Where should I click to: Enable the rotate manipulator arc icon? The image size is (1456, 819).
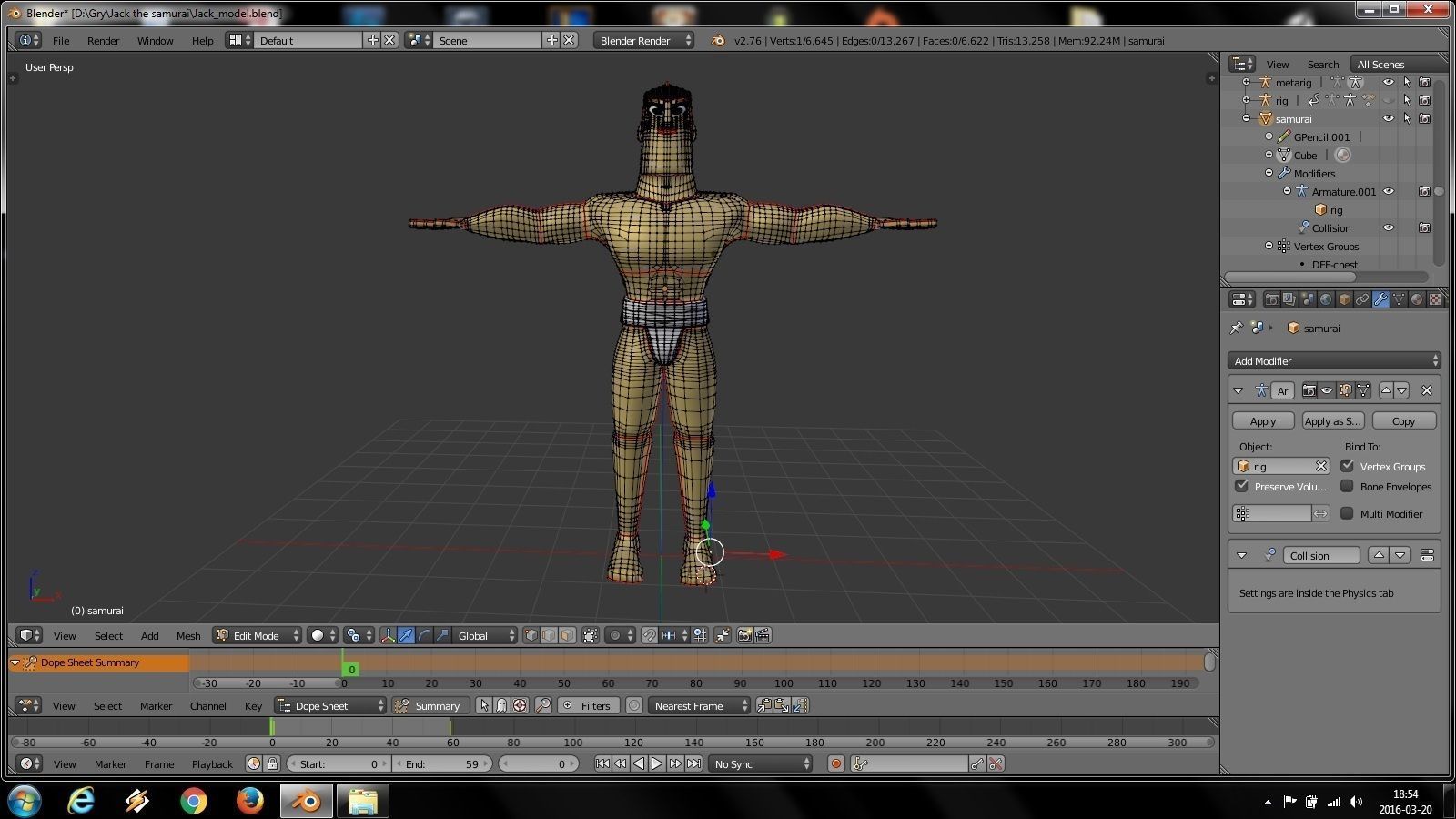[x=424, y=635]
